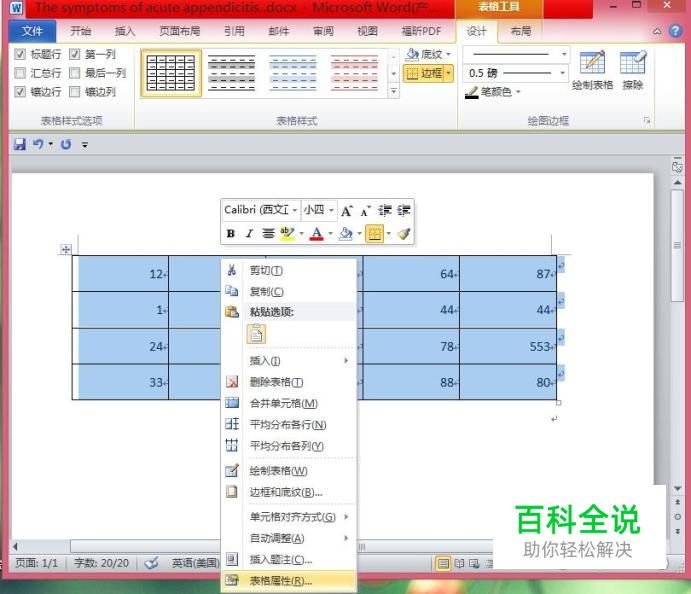Click the page indicator 页面: 1/1

pyautogui.click(x=37, y=563)
